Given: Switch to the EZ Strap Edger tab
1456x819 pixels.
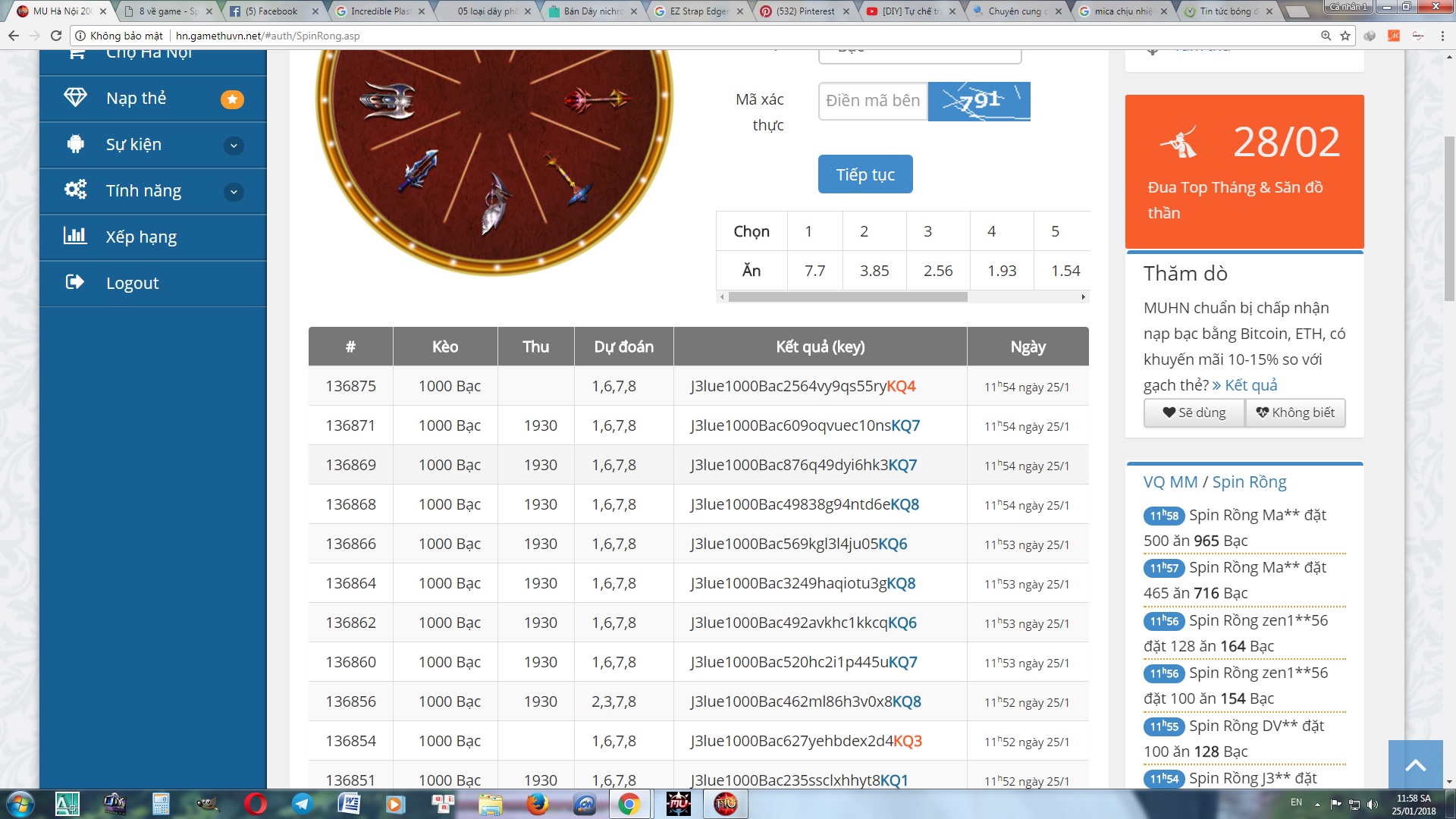Looking at the screenshot, I should (698, 11).
